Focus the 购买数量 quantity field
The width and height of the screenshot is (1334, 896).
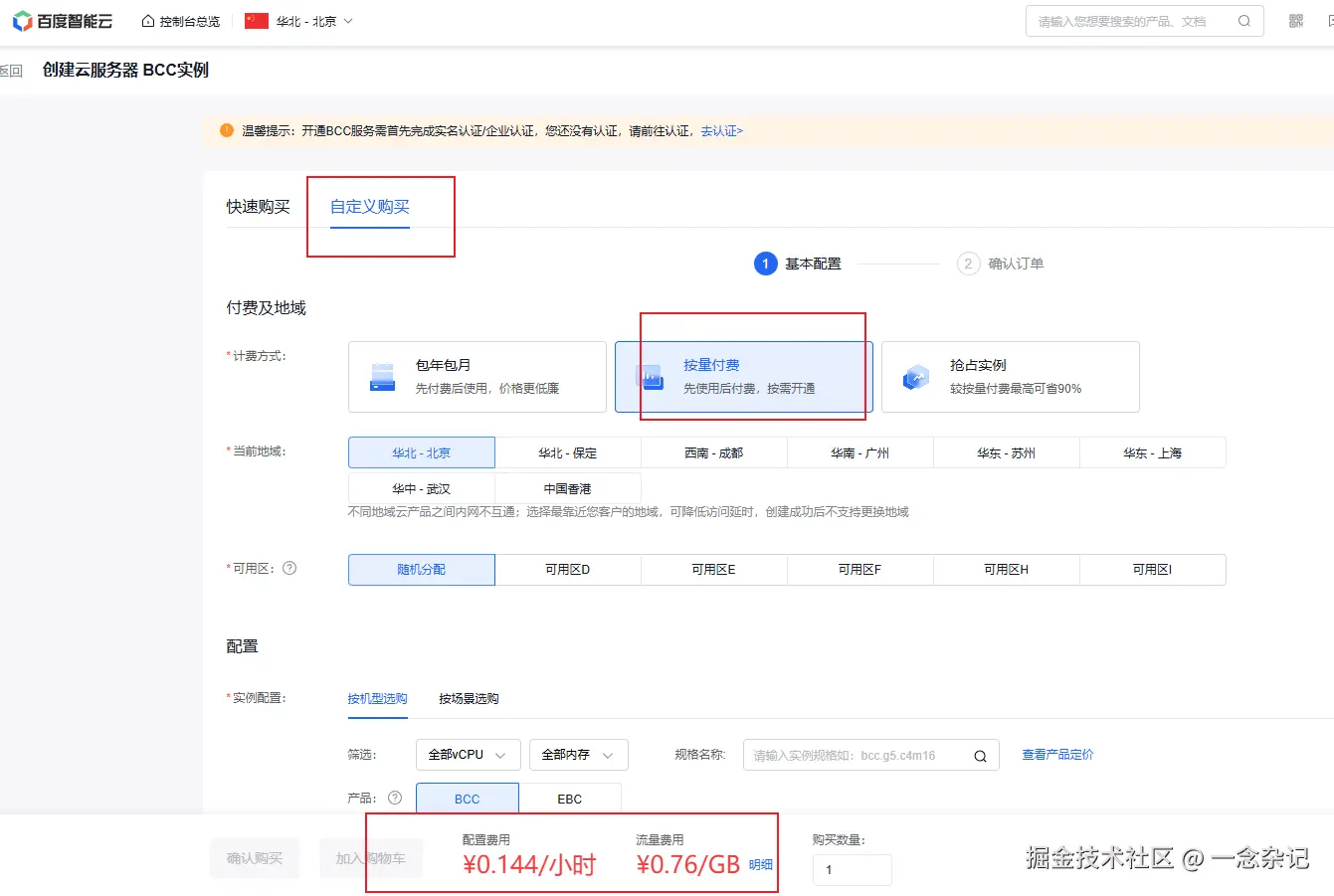853,870
